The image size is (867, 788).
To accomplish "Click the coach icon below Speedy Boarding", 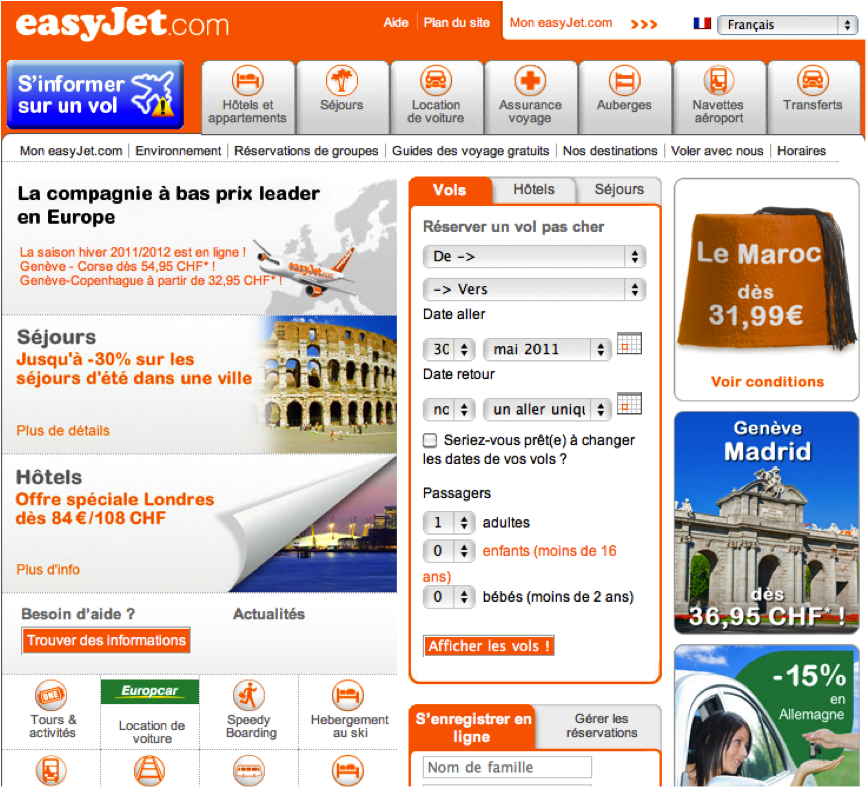I will click(x=248, y=770).
